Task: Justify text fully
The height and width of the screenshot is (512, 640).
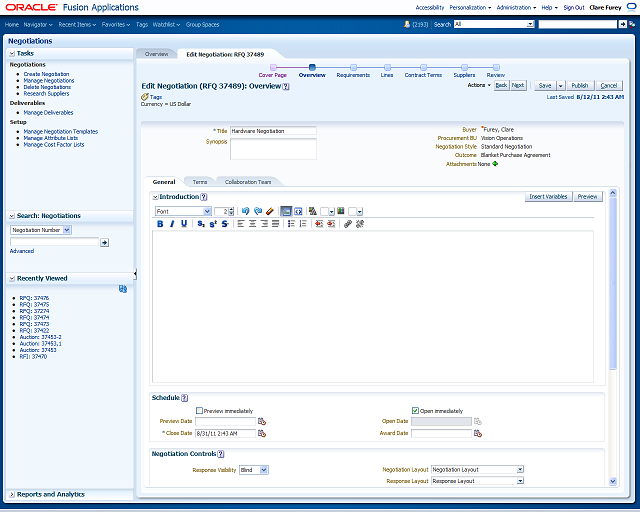Action: click(x=276, y=224)
